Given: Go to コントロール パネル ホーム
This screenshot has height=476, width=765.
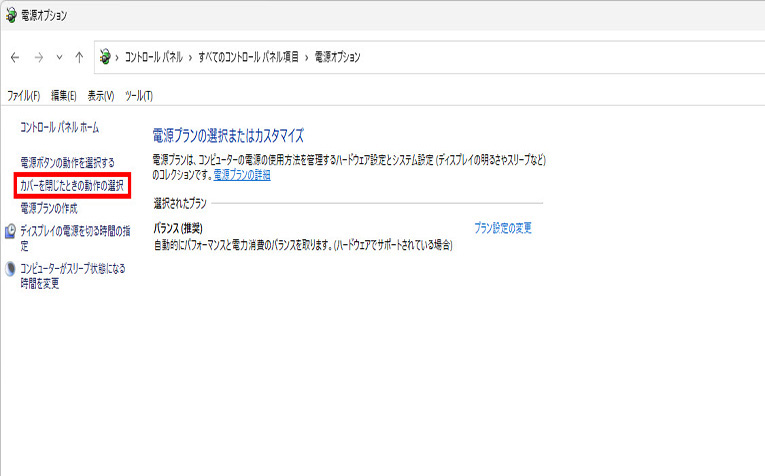Looking at the screenshot, I should tap(59, 129).
